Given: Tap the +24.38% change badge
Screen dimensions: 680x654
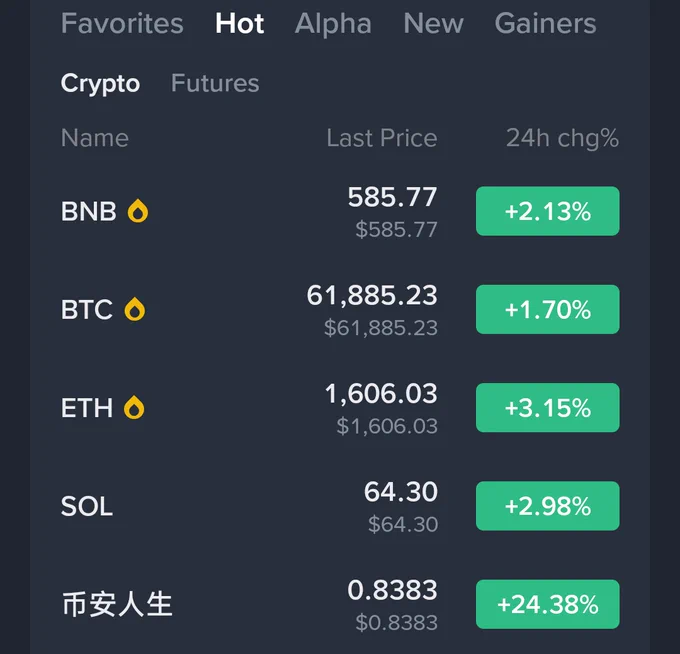Looking at the screenshot, I should 547,604.
